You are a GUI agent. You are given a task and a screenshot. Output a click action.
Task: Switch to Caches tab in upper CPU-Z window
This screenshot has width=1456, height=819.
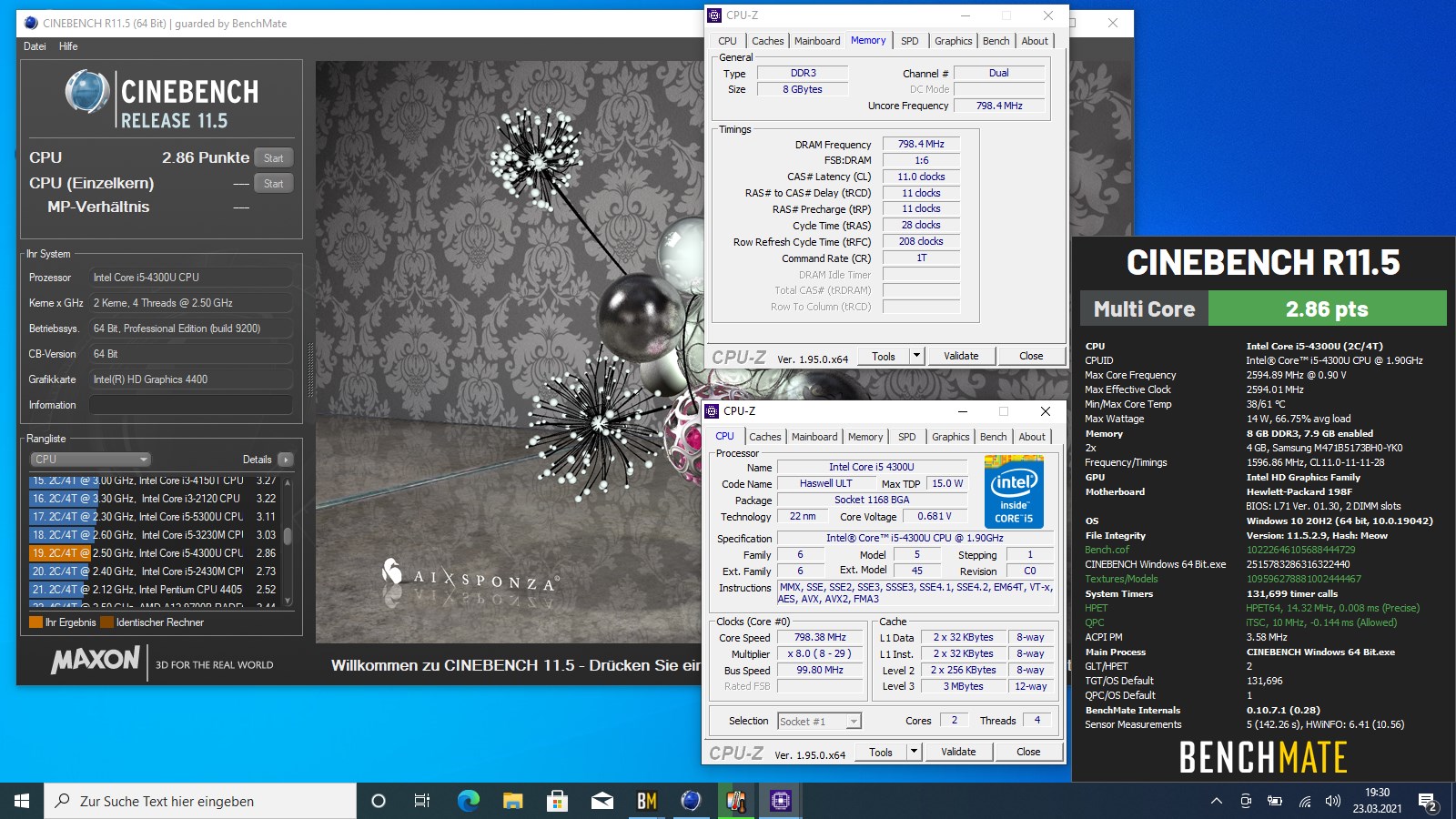[x=767, y=41]
